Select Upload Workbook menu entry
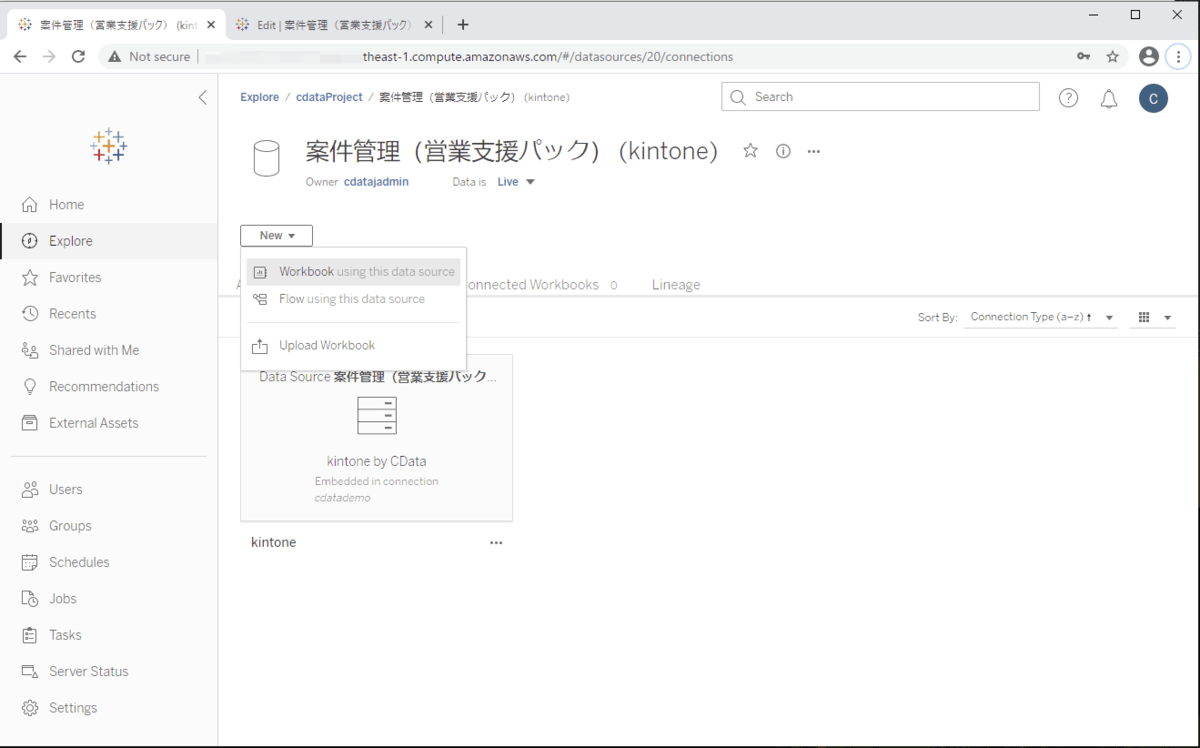The image size is (1200, 748). 353,346
